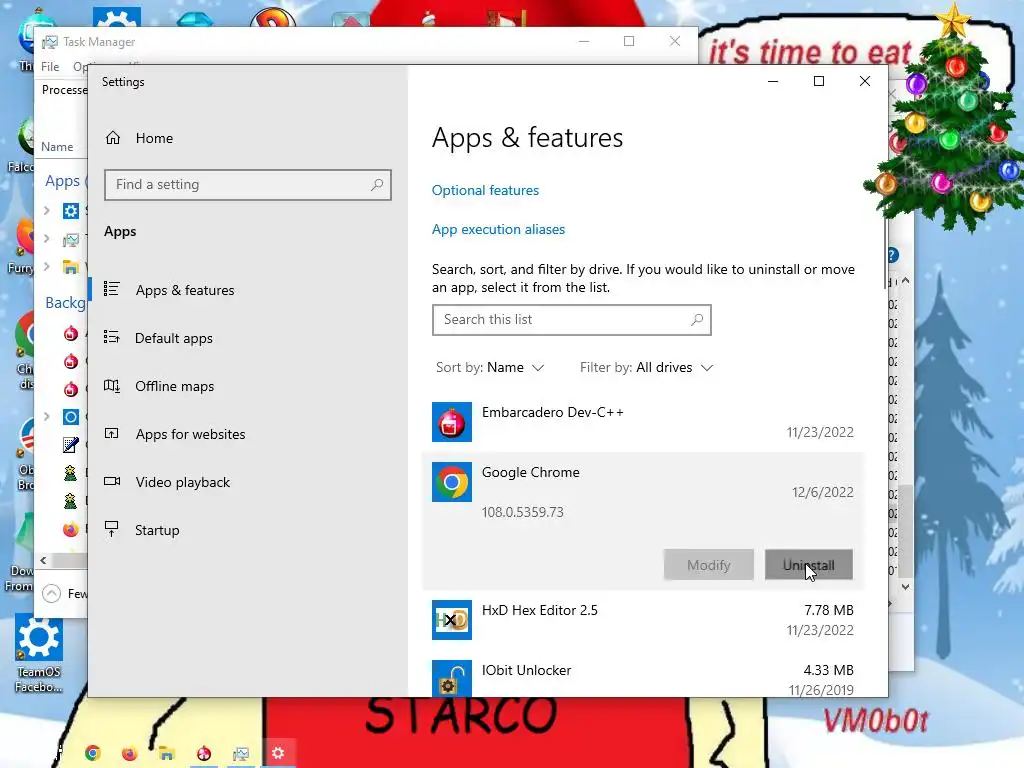Click the Default apps list icon
Screen dimensions: 1024x768
pyautogui.click(x=112, y=337)
